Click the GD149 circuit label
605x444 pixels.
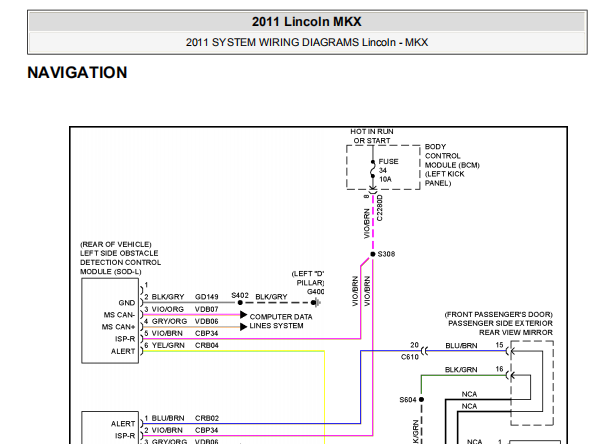pyautogui.click(x=206, y=297)
